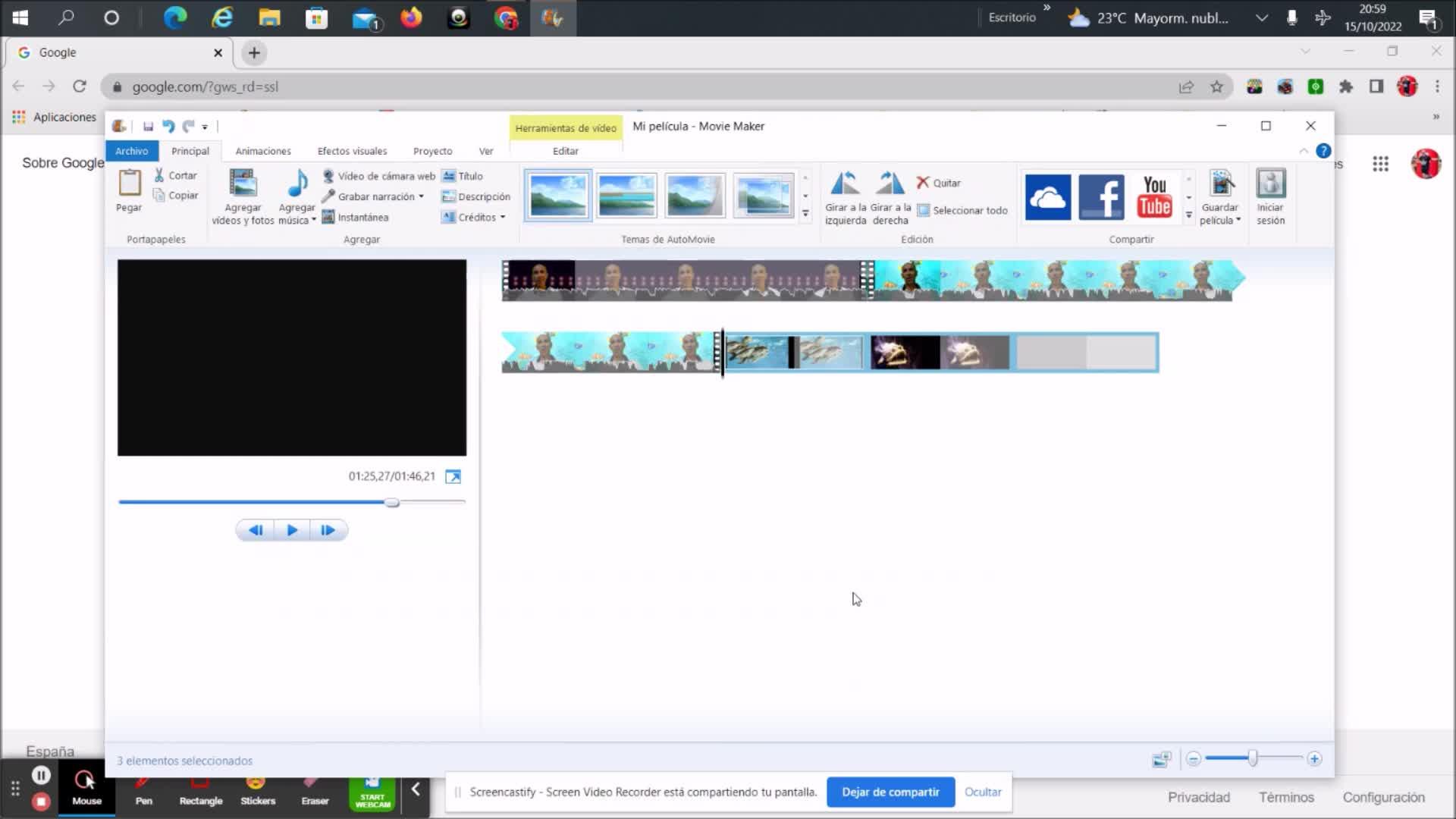This screenshot has width=1456, height=819.
Task: Open full-screen preview icon beside timecode
Action: pyautogui.click(x=453, y=476)
